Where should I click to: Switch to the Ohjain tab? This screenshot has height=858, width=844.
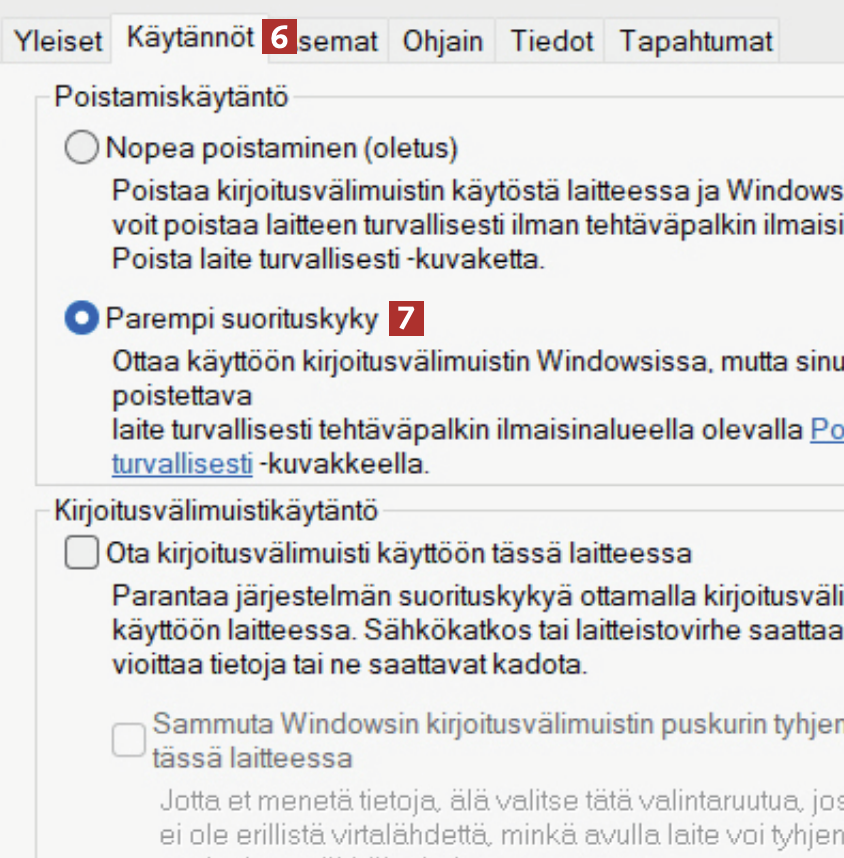pos(442,42)
